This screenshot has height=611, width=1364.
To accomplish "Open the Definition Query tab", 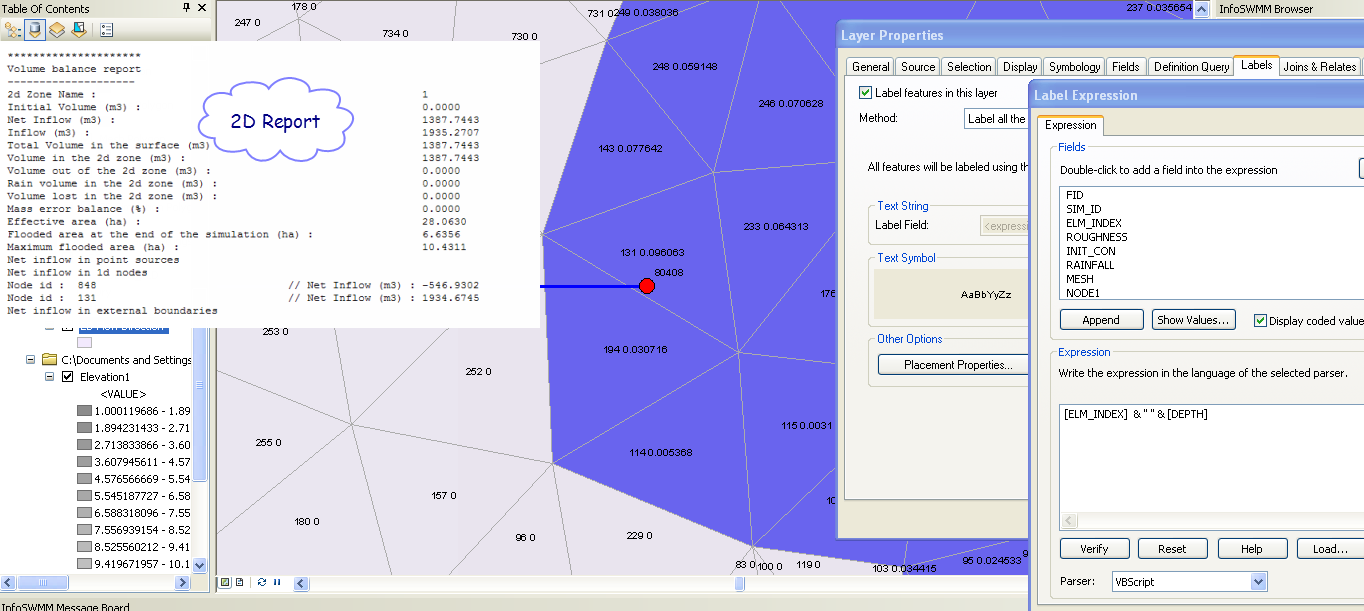I will [x=1190, y=66].
